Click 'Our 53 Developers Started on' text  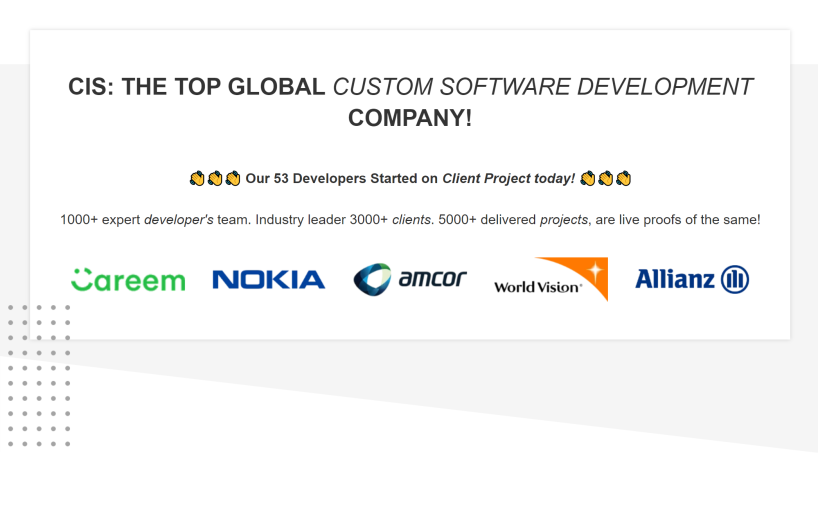tap(342, 178)
